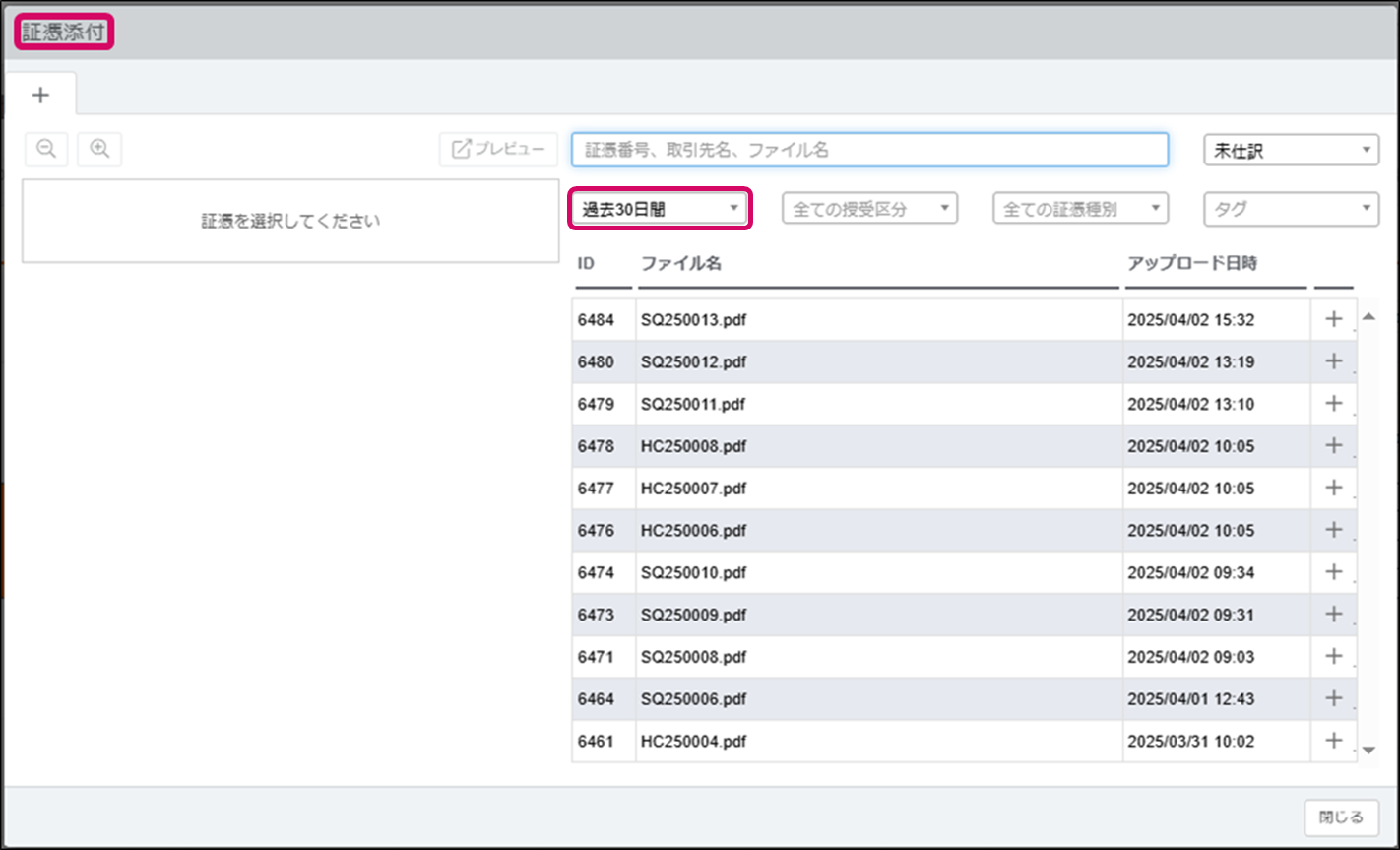The width and height of the screenshot is (1400, 850).
Task: Click the plus icon for HC250004.pdf
Action: pos(1334,741)
